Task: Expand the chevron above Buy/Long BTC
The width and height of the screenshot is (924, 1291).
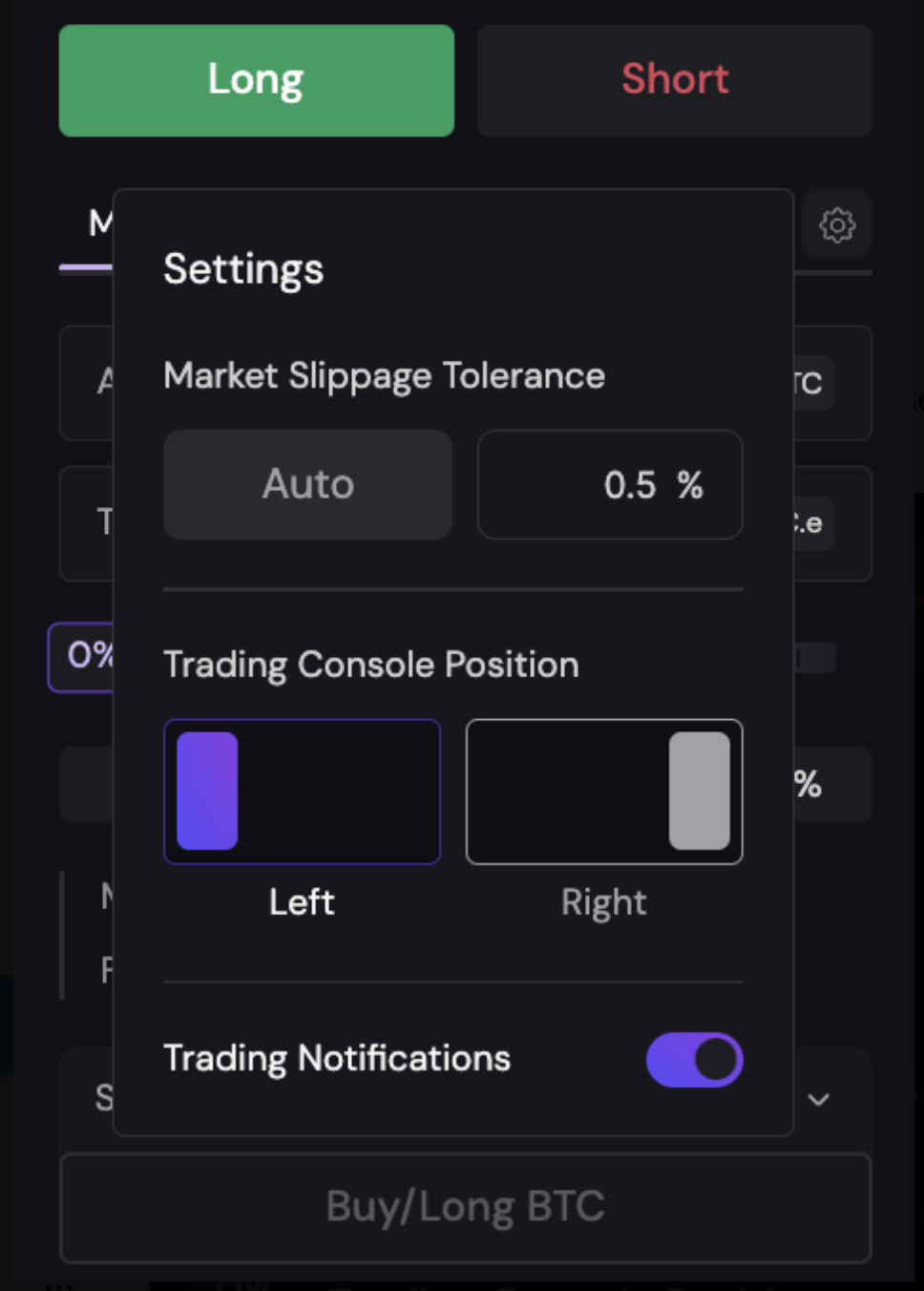Action: (x=818, y=1100)
